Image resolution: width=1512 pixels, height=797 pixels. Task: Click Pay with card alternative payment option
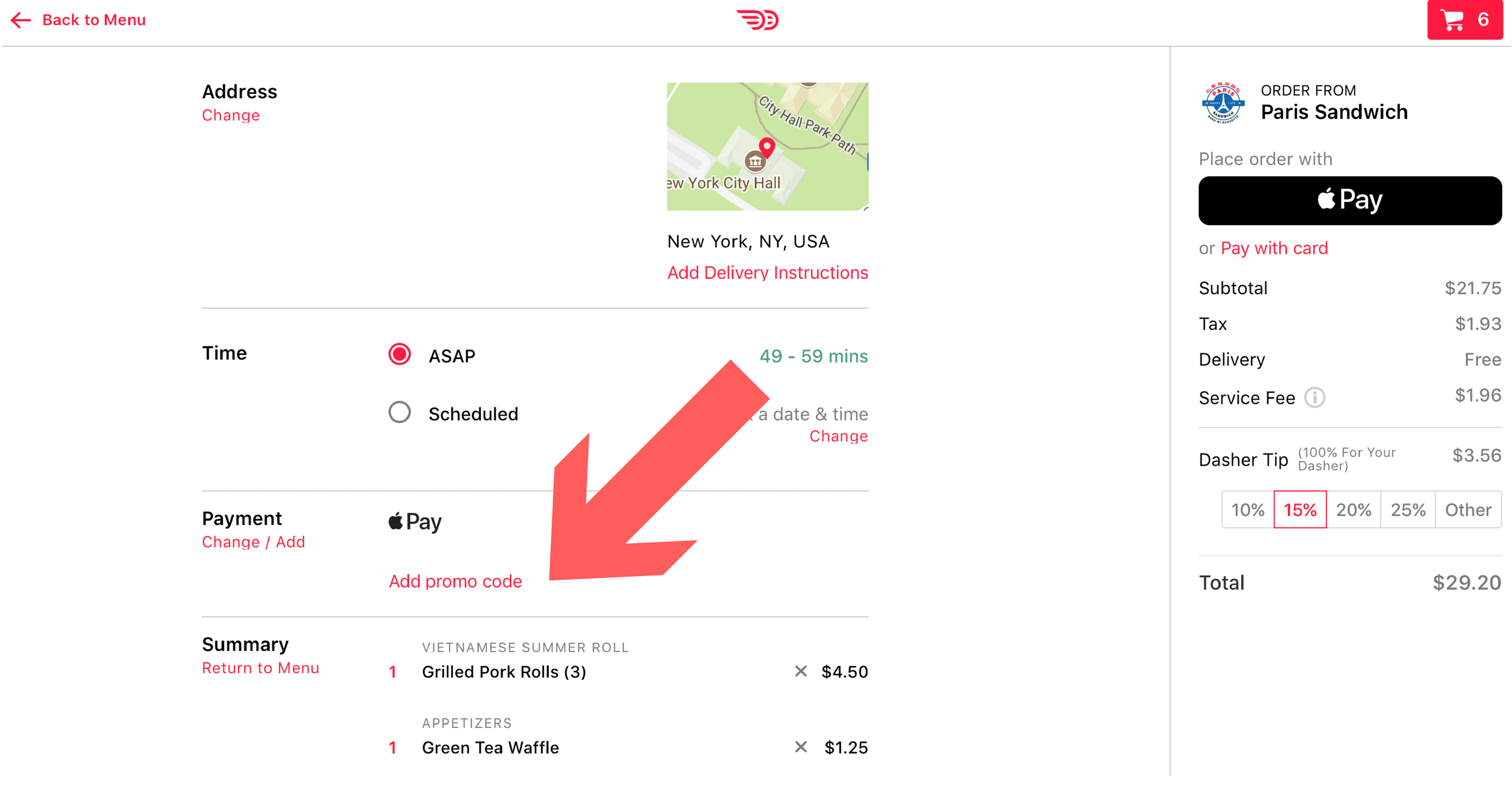pyautogui.click(x=1275, y=247)
